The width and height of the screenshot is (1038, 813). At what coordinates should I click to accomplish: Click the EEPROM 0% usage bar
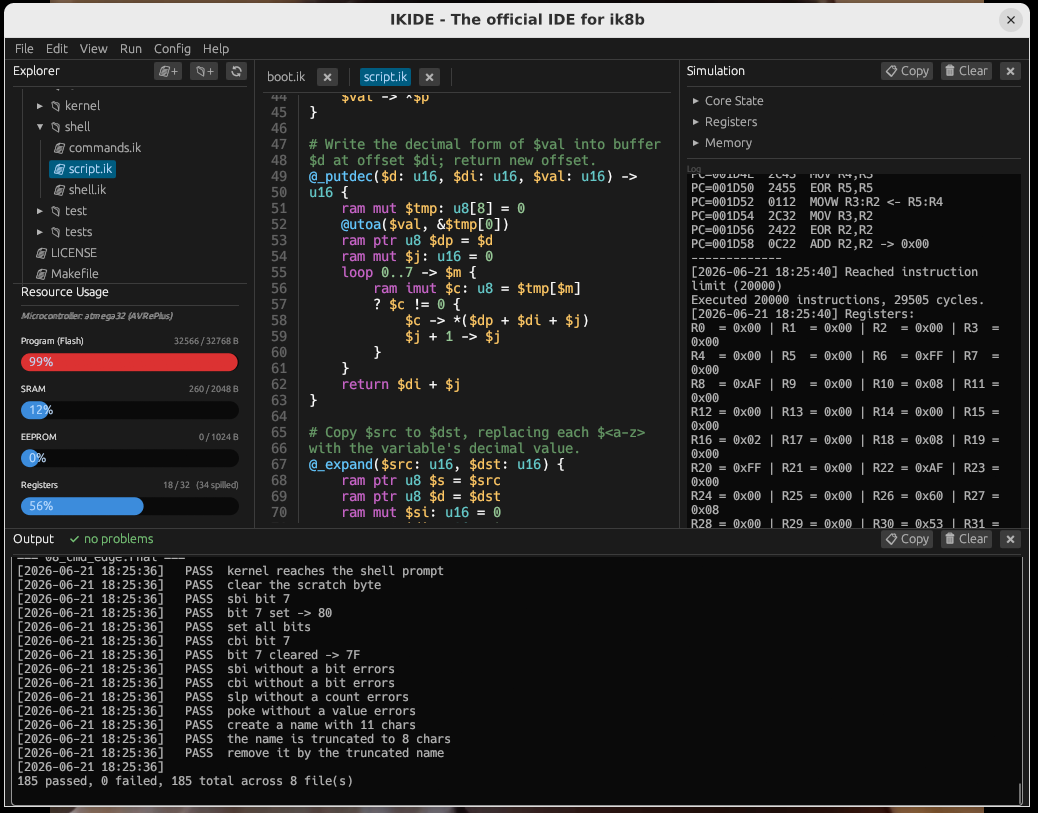tap(129, 458)
